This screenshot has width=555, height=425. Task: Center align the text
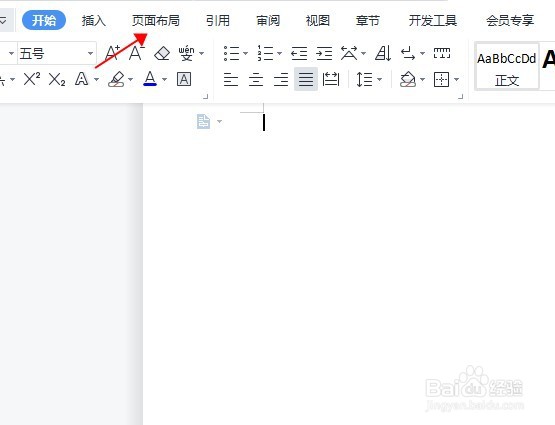point(256,79)
